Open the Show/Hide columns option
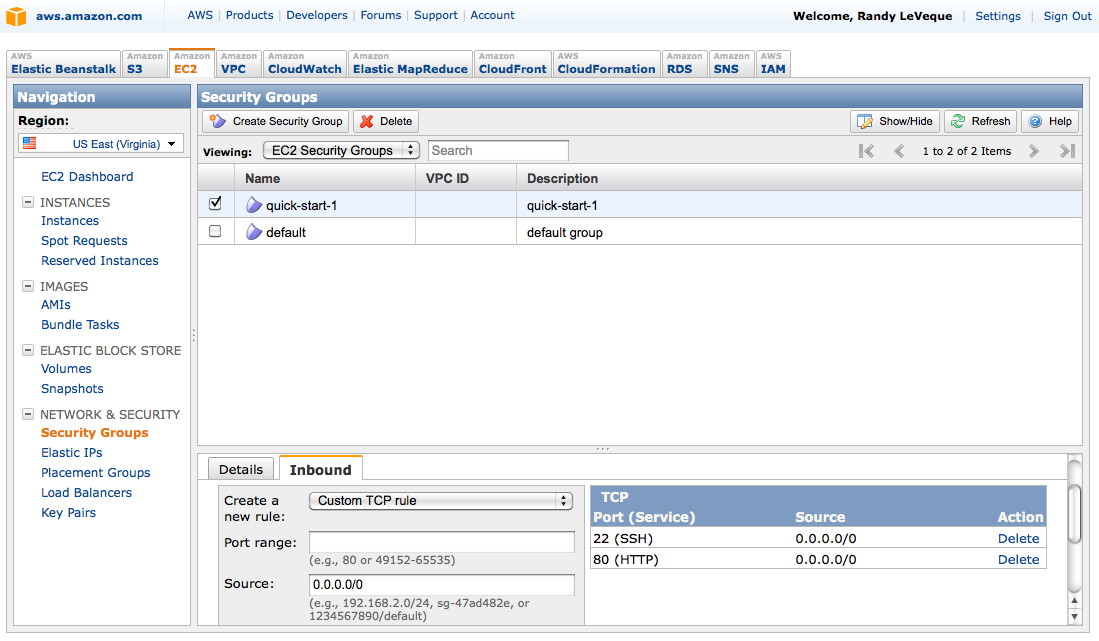The height and width of the screenshot is (641, 1099). point(895,121)
